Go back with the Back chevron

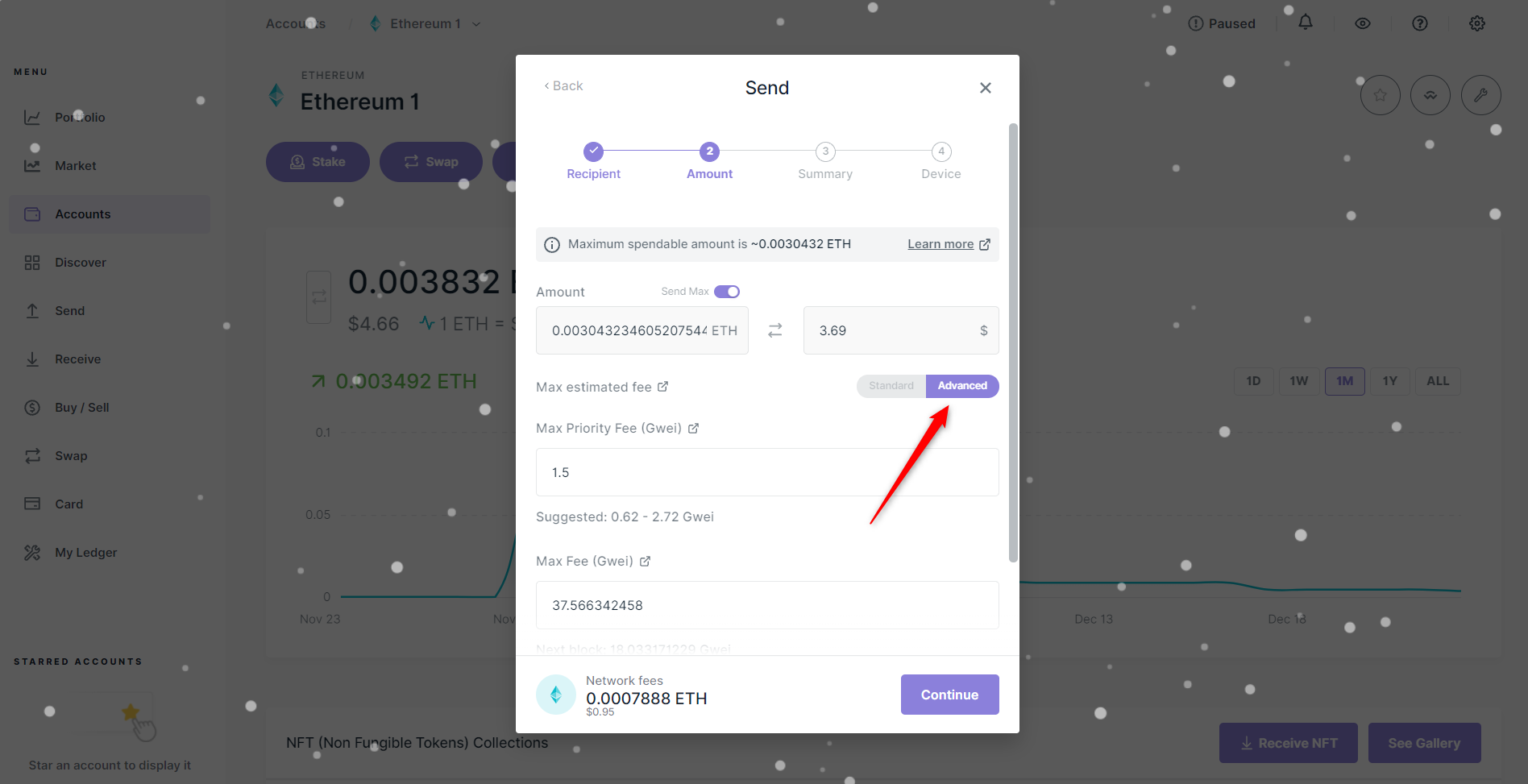tap(563, 85)
